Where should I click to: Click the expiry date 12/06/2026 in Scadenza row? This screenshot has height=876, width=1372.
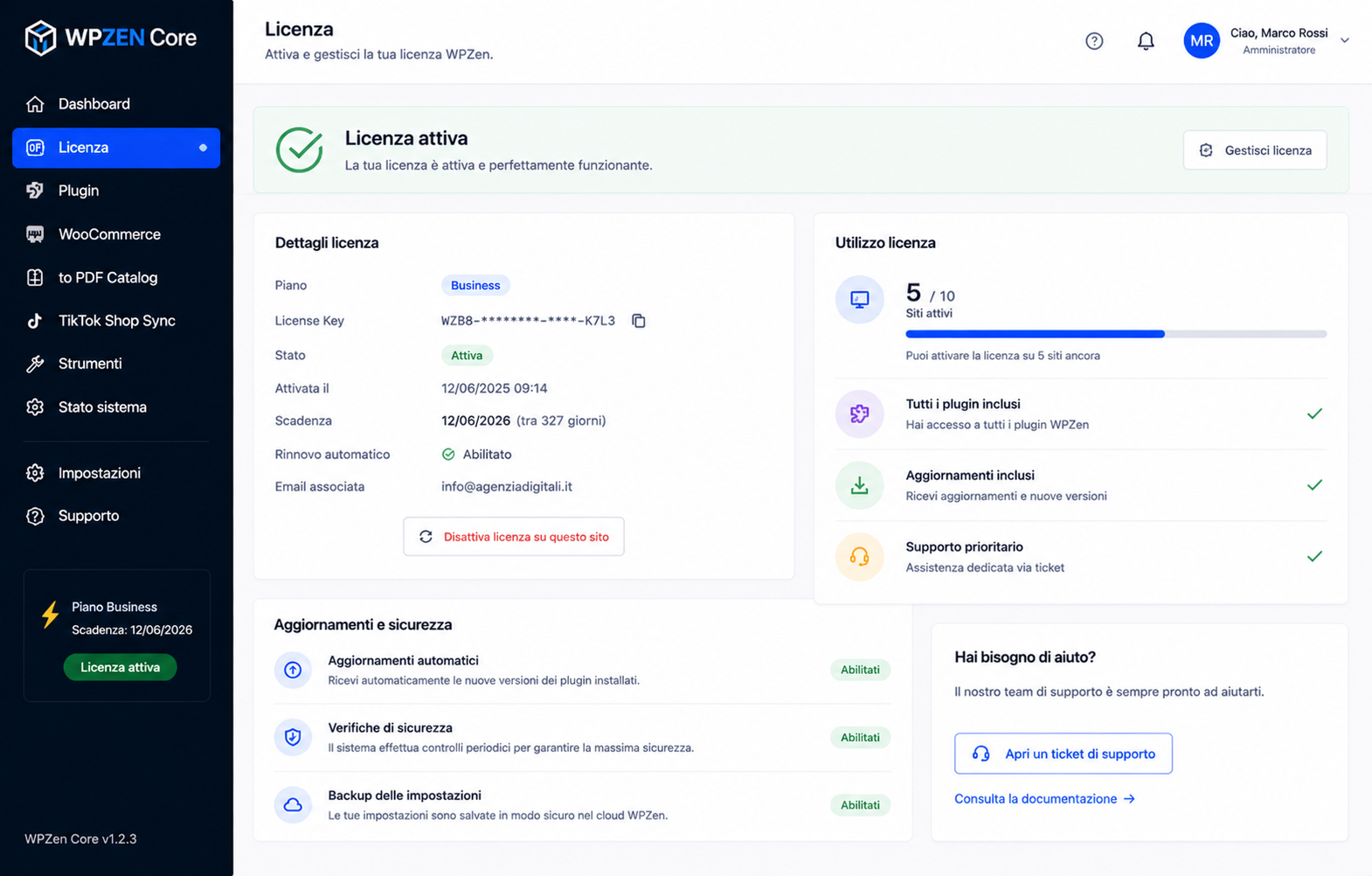(475, 421)
